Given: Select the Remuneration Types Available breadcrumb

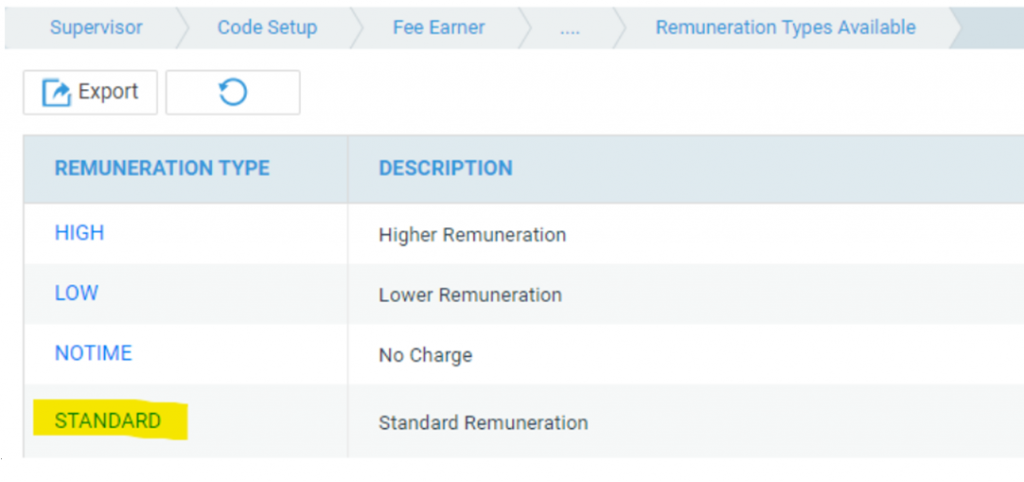Looking at the screenshot, I should 786,27.
